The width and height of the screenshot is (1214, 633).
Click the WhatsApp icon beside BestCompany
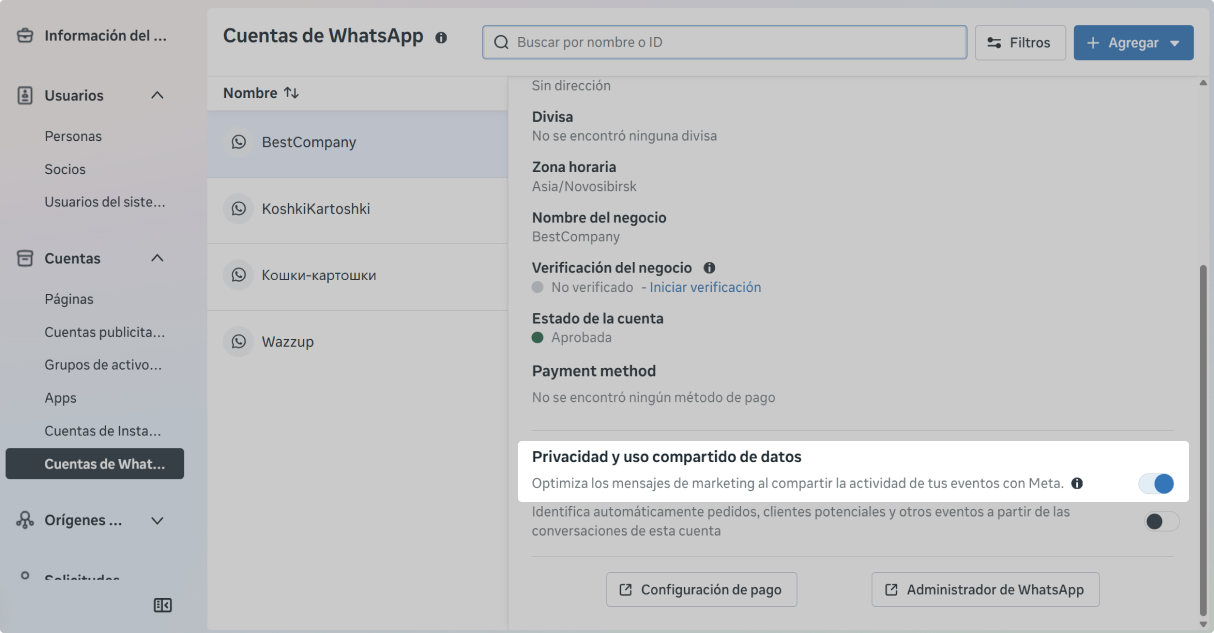click(x=238, y=141)
